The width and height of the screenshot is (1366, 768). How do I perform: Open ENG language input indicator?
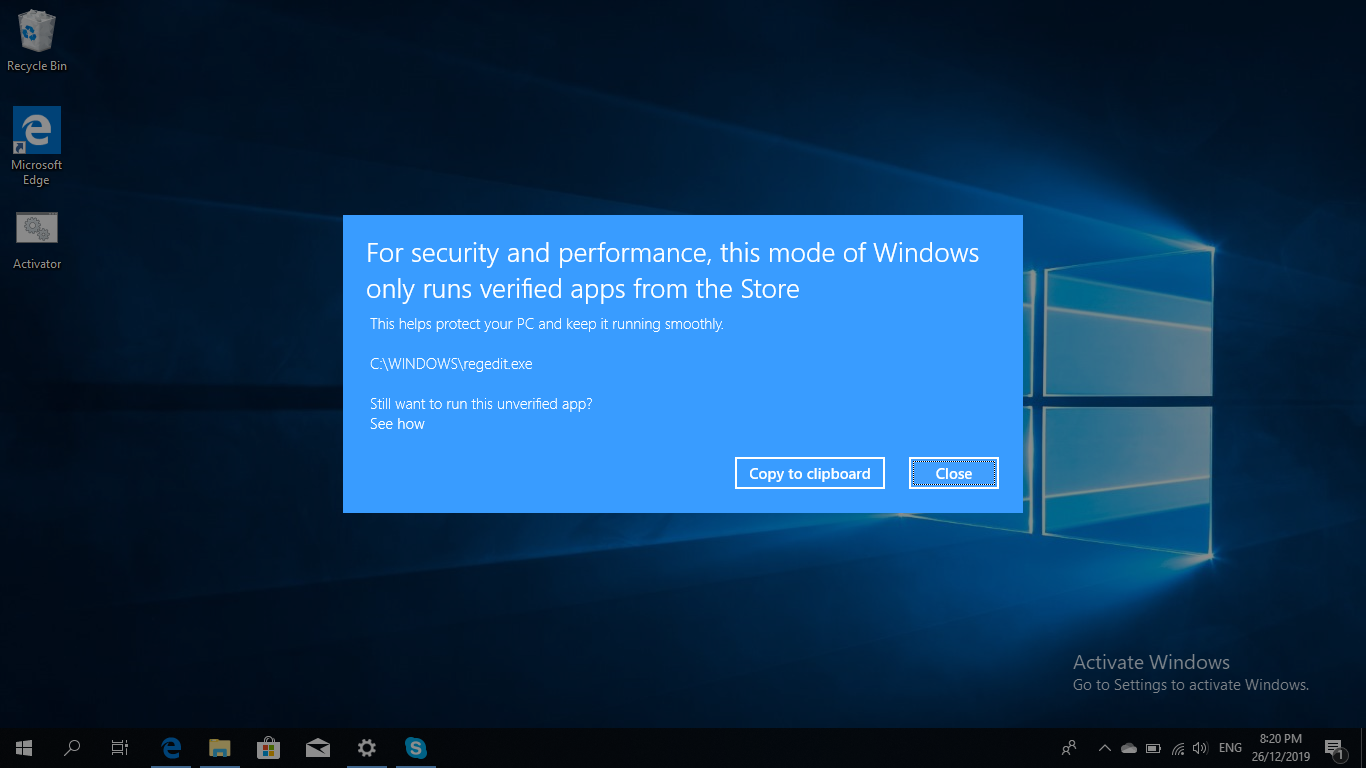(x=1231, y=747)
